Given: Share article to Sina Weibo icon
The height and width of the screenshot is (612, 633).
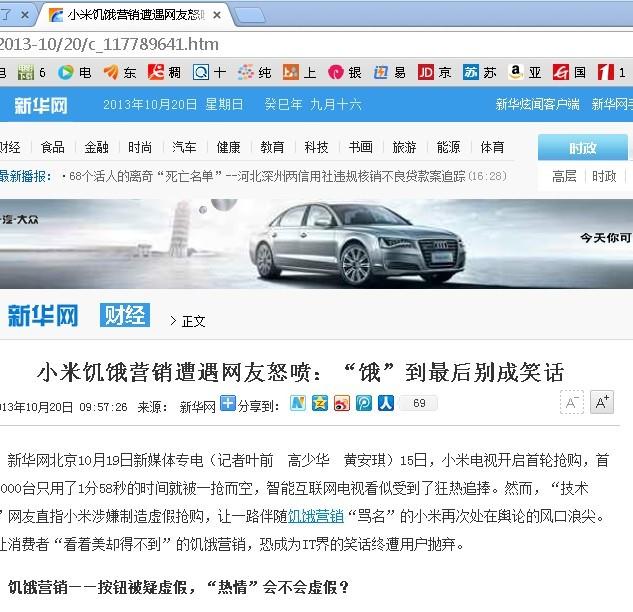Looking at the screenshot, I should [x=342, y=403].
